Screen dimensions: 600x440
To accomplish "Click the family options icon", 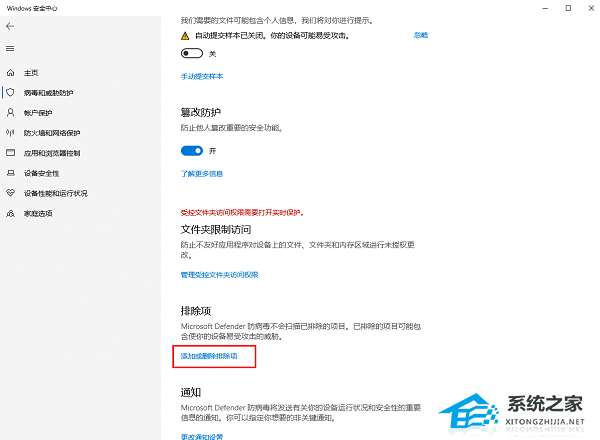I will (10, 213).
